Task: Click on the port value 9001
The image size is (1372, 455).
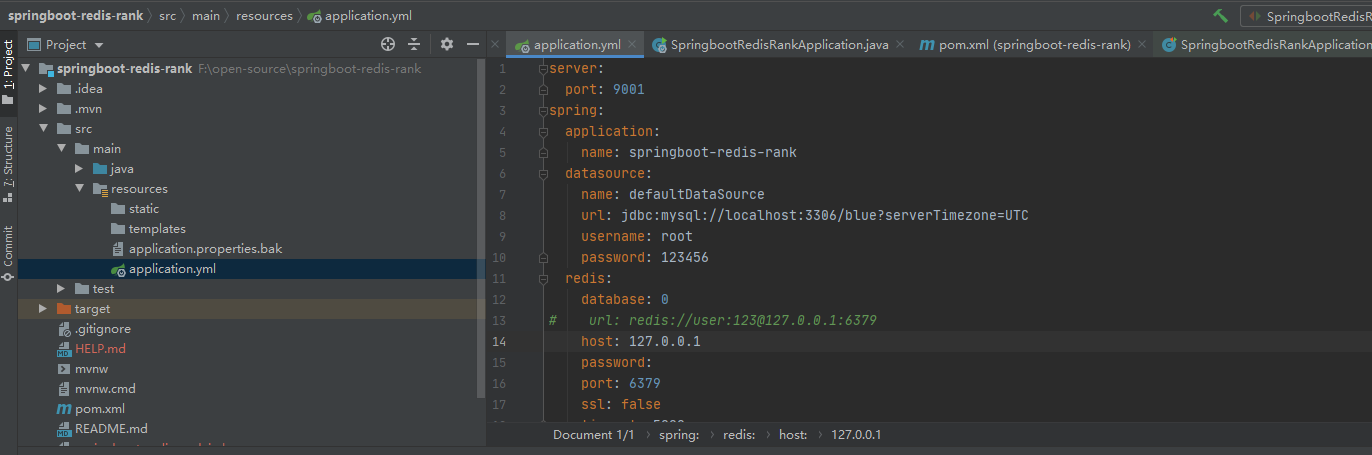Action: [x=628, y=90]
